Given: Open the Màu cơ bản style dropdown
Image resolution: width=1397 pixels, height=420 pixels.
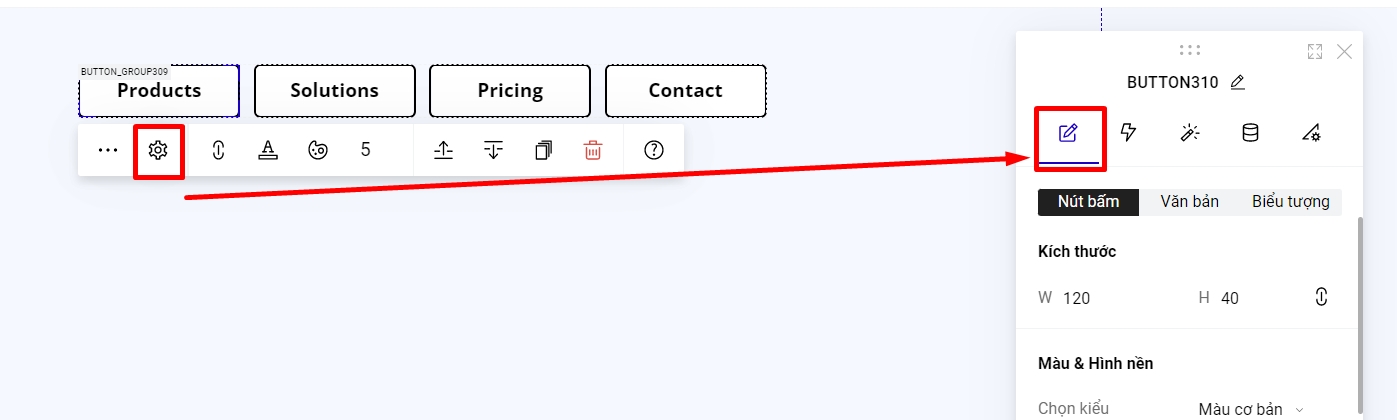Looking at the screenshot, I should coord(1252,408).
